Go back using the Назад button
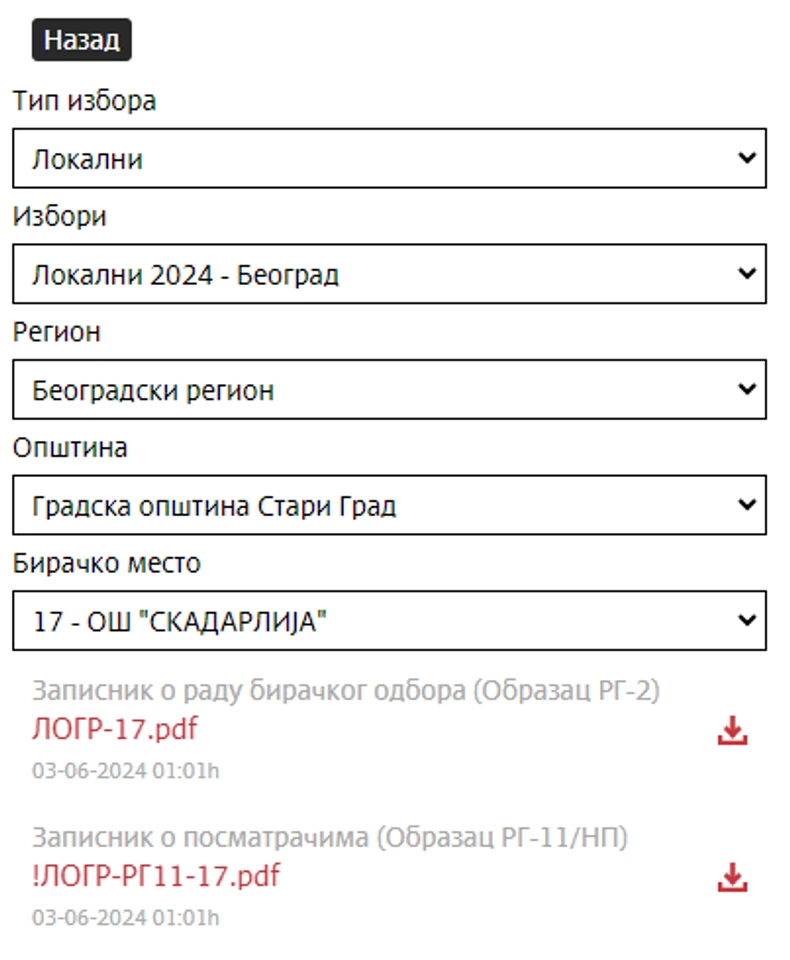This screenshot has width=790, height=960. click(82, 40)
